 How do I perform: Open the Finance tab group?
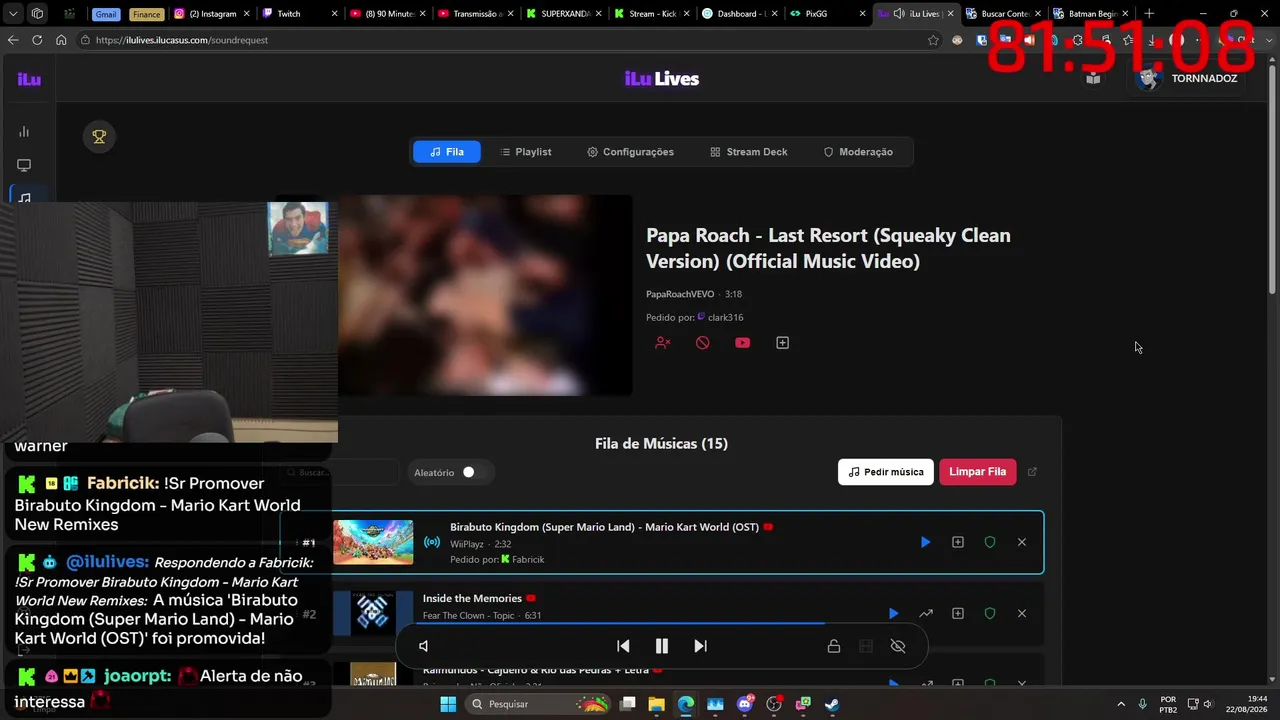pos(146,14)
